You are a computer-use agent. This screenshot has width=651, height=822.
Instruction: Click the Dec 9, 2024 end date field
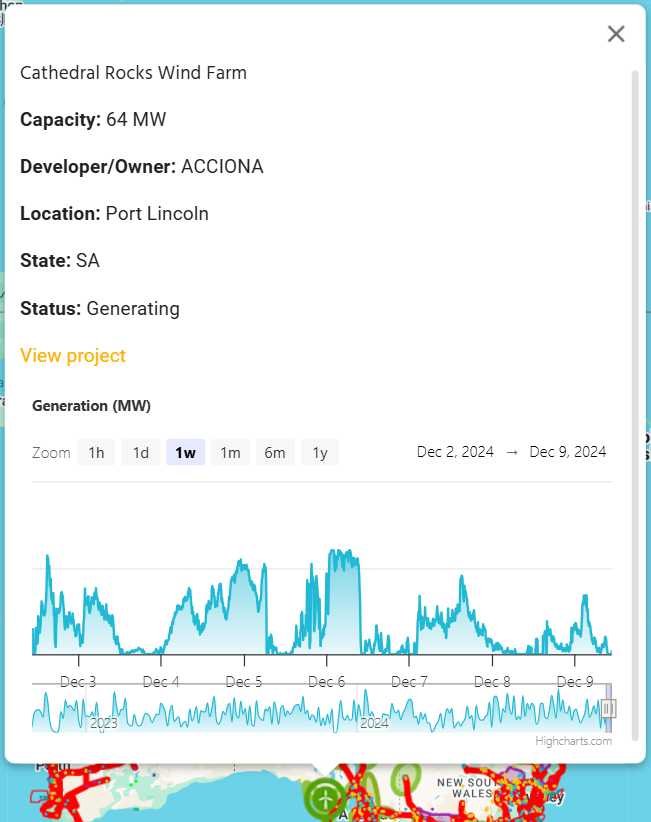coord(568,451)
